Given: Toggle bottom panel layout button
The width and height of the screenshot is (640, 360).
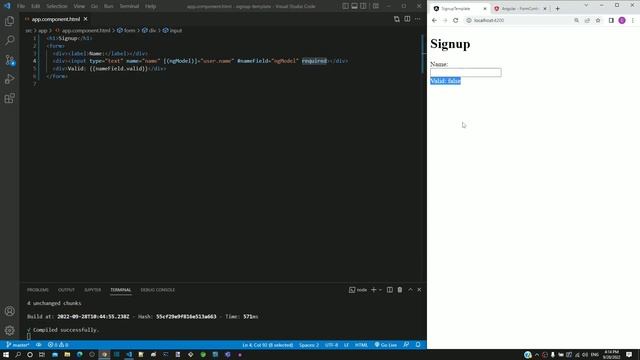Looking at the screenshot, I should (x=354, y=6).
